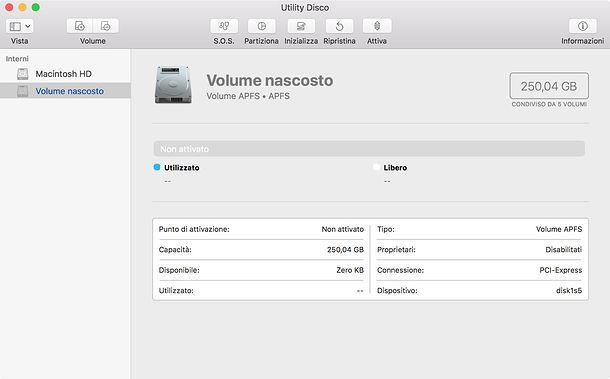Run S.O.S. first aid tool
This screenshot has width=610, height=379.
click(x=224, y=26)
